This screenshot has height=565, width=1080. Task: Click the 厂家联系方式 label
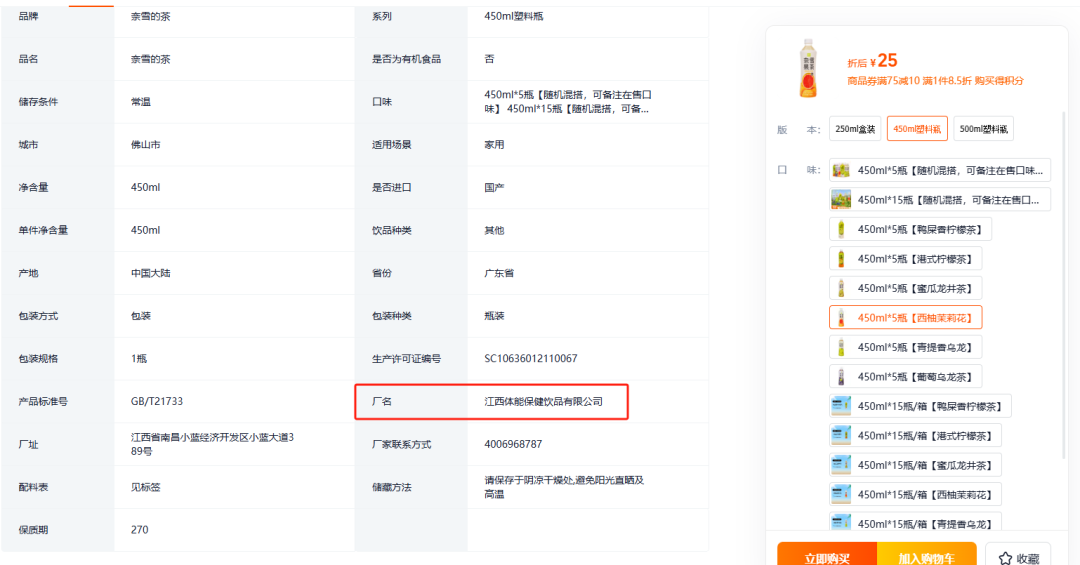coord(402,444)
